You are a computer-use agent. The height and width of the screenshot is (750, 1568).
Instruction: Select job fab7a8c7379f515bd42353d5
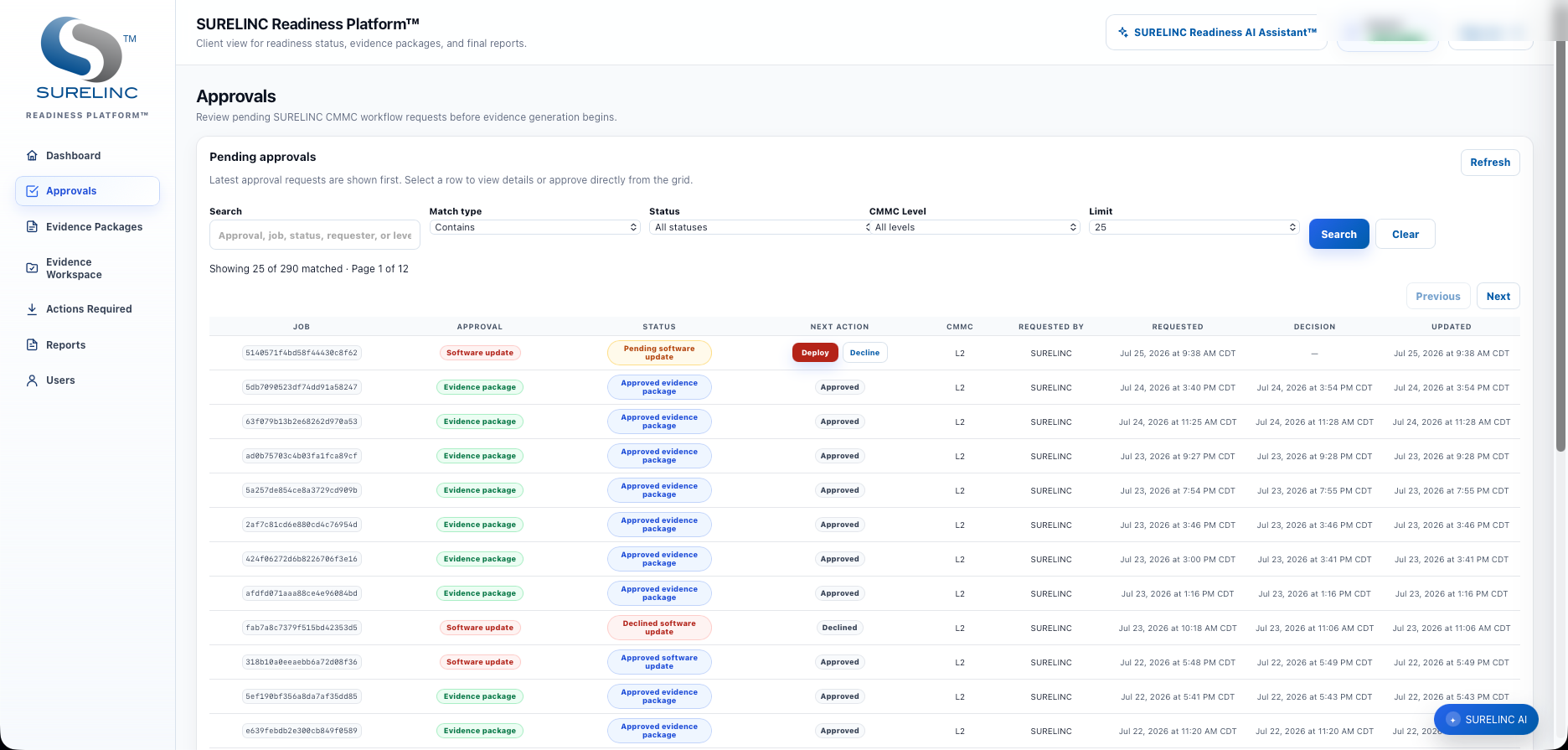pyautogui.click(x=302, y=628)
